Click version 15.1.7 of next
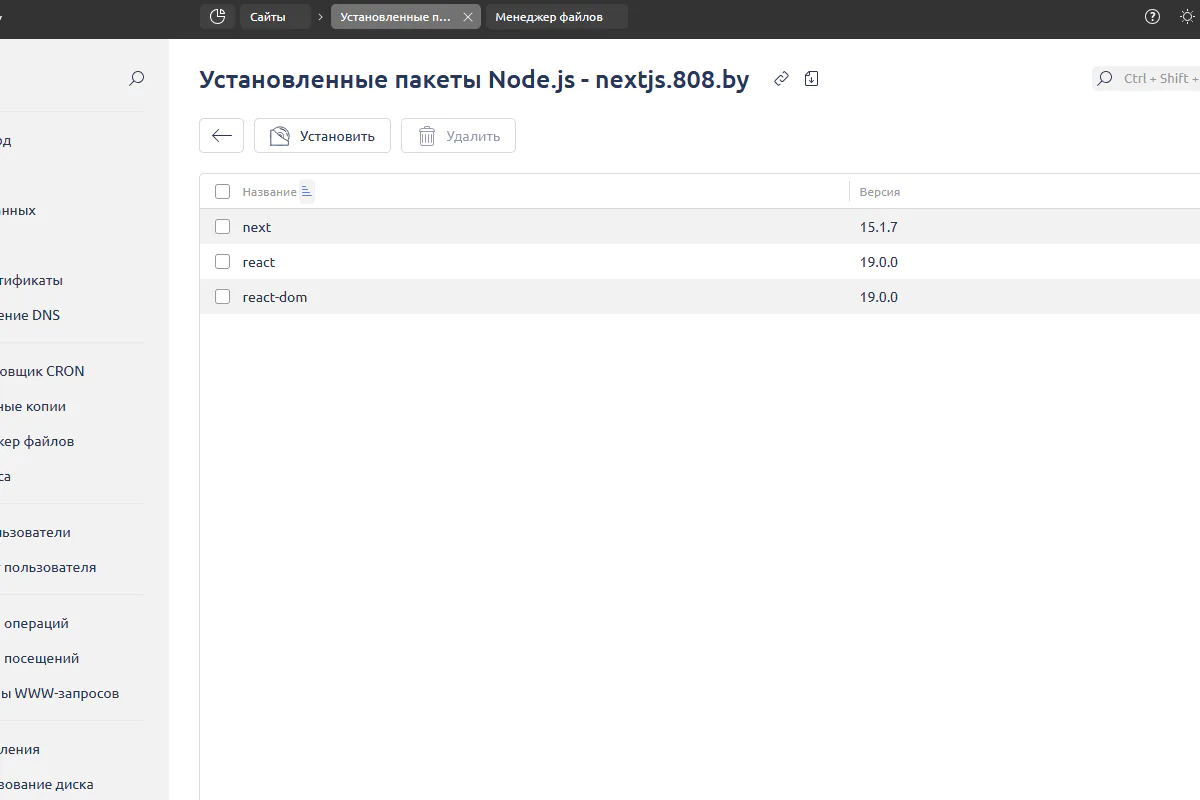 pyautogui.click(x=879, y=227)
